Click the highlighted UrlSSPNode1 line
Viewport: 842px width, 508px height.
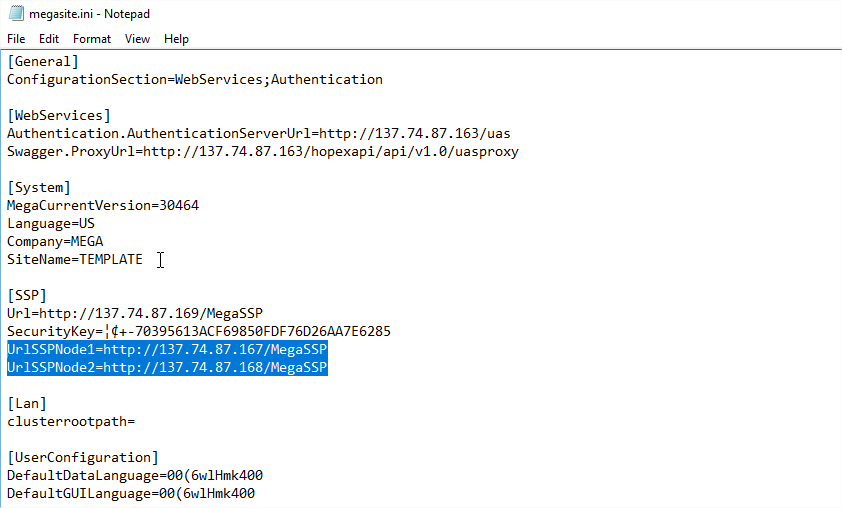point(167,350)
